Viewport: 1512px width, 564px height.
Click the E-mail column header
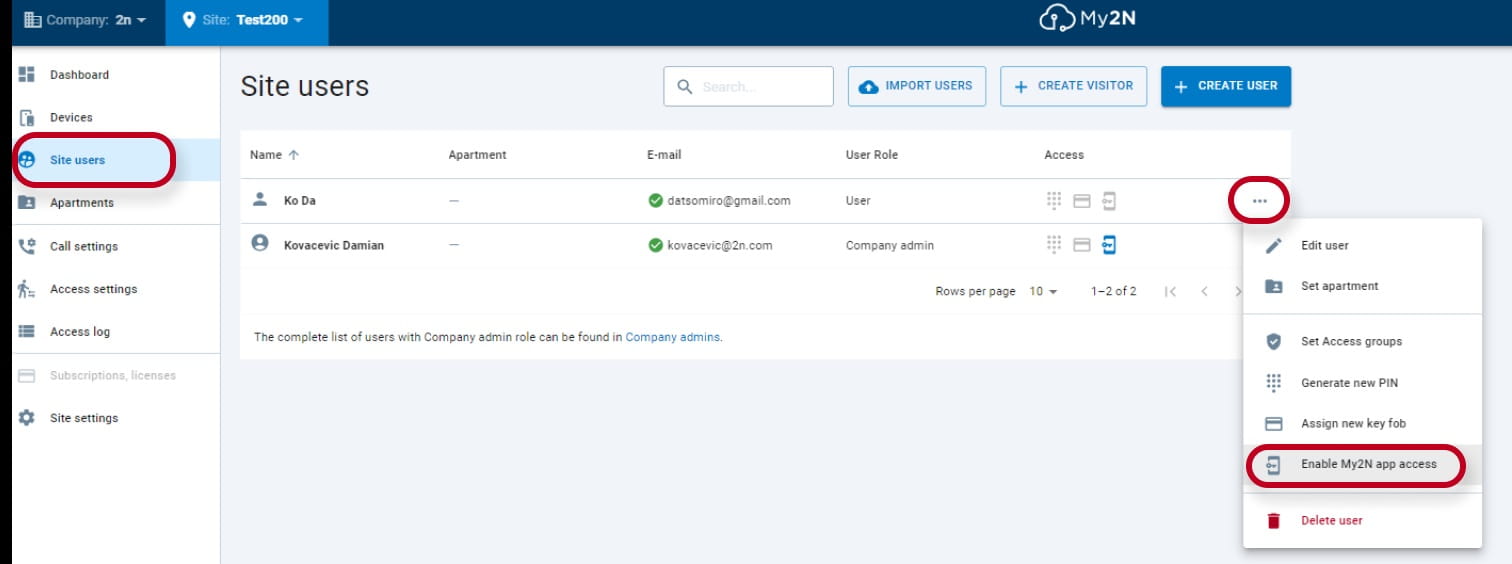coord(664,155)
